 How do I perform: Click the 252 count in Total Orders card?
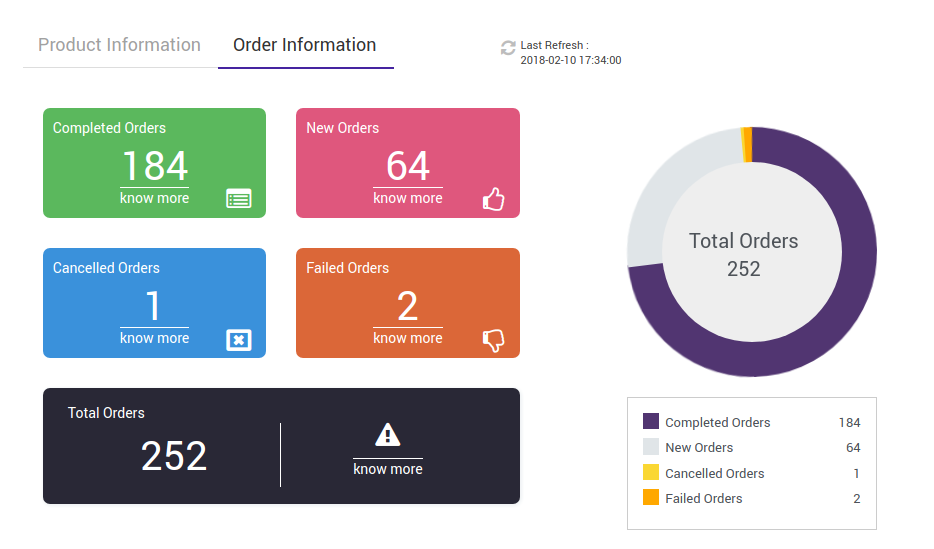click(174, 456)
